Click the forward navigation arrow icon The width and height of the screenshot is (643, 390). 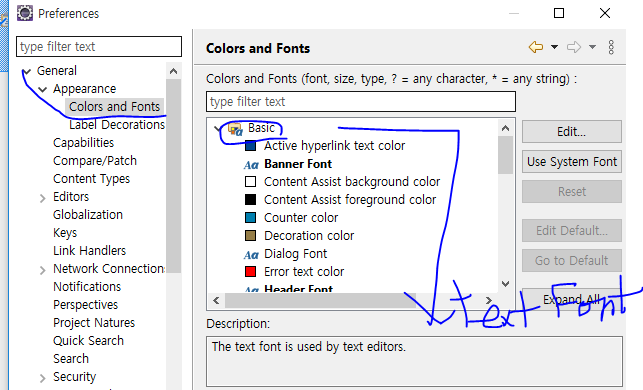pyautogui.click(x=574, y=47)
